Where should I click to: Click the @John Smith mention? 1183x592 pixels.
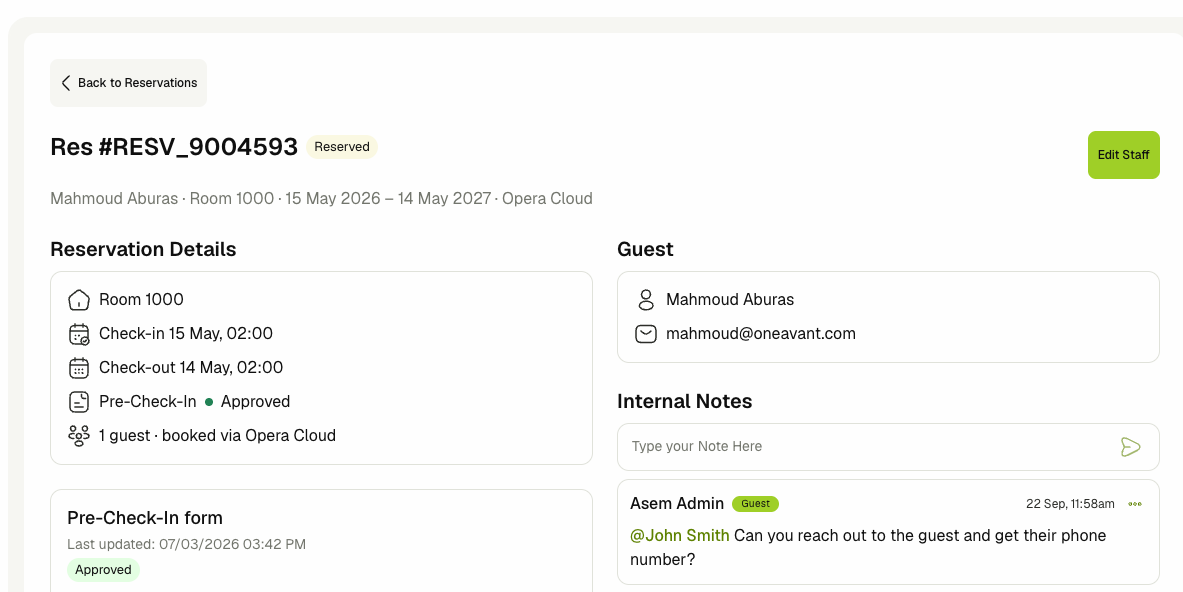tap(680, 535)
